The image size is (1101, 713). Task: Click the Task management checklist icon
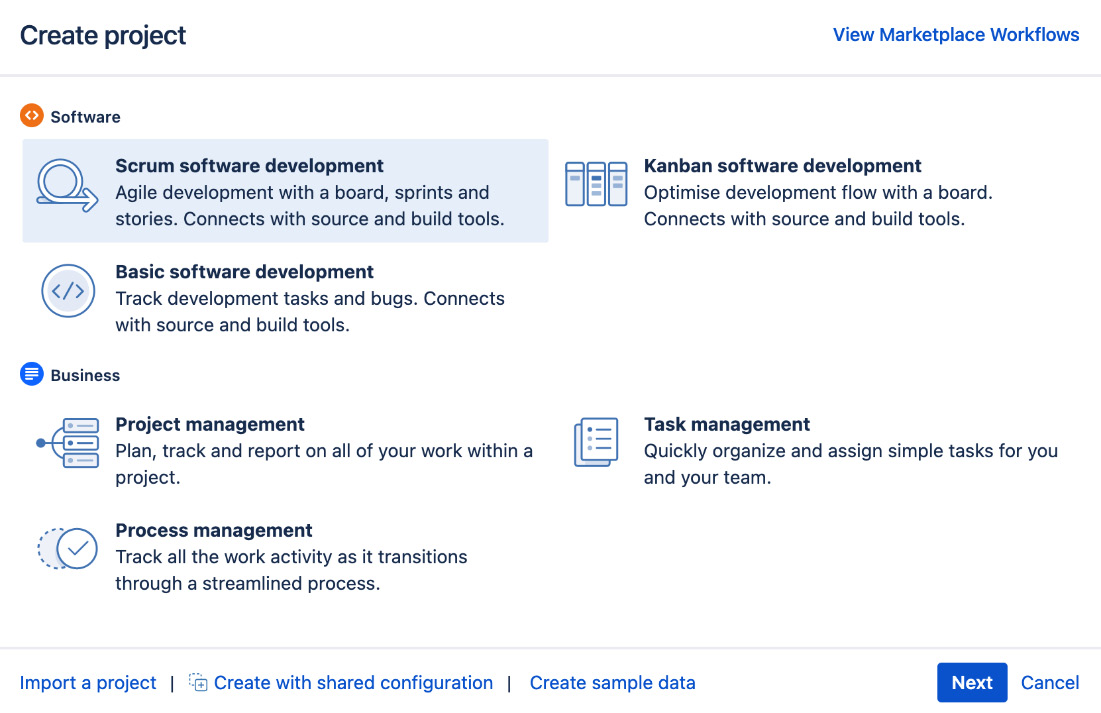(x=596, y=441)
